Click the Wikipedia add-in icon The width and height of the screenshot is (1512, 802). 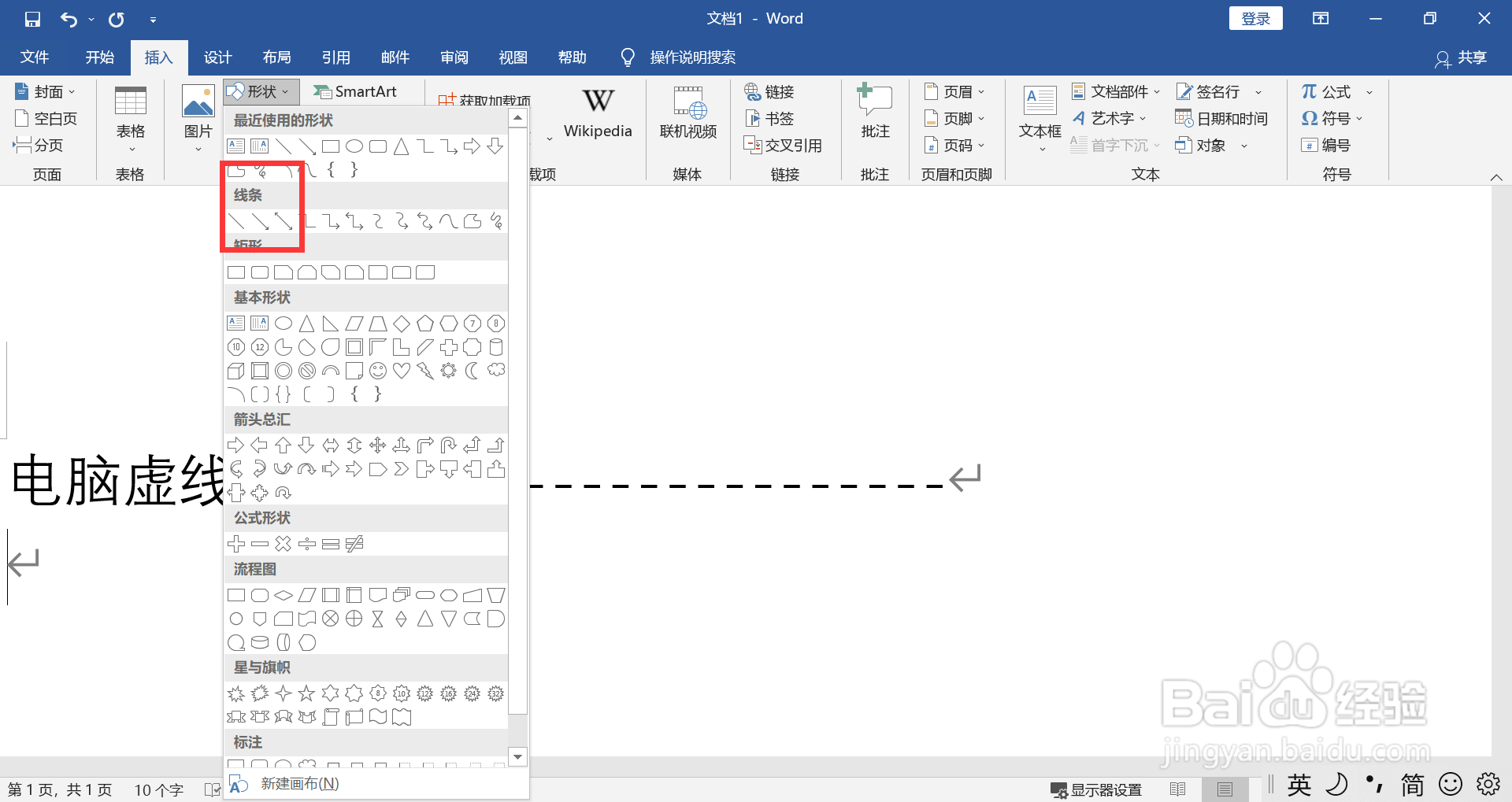(x=598, y=114)
